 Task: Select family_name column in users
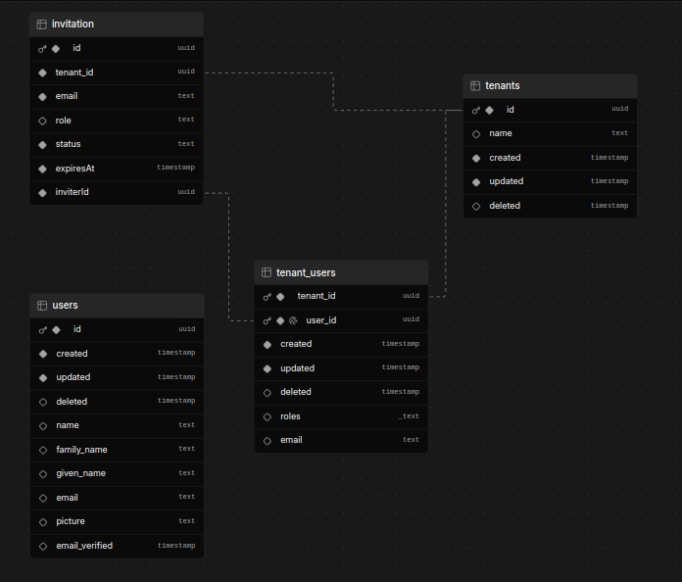tap(117, 450)
